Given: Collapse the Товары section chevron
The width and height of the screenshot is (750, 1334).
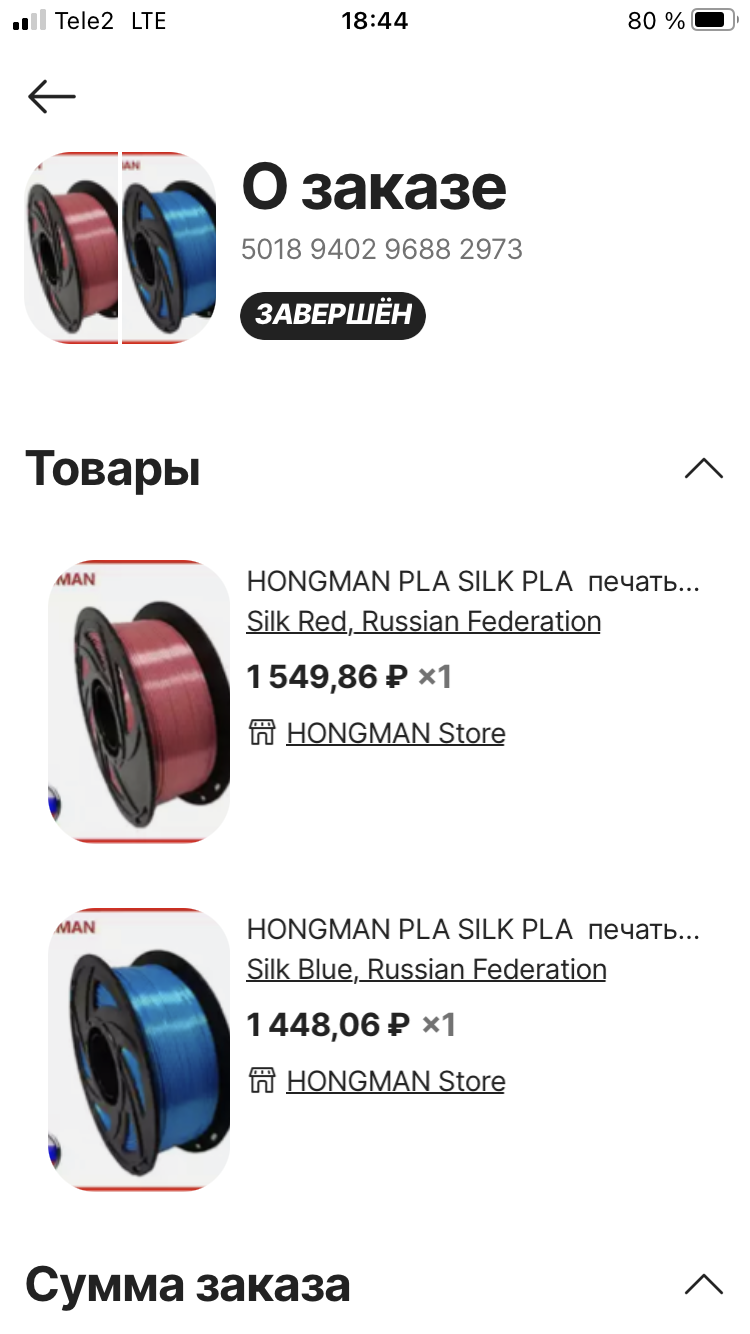Looking at the screenshot, I should pyautogui.click(x=704, y=469).
